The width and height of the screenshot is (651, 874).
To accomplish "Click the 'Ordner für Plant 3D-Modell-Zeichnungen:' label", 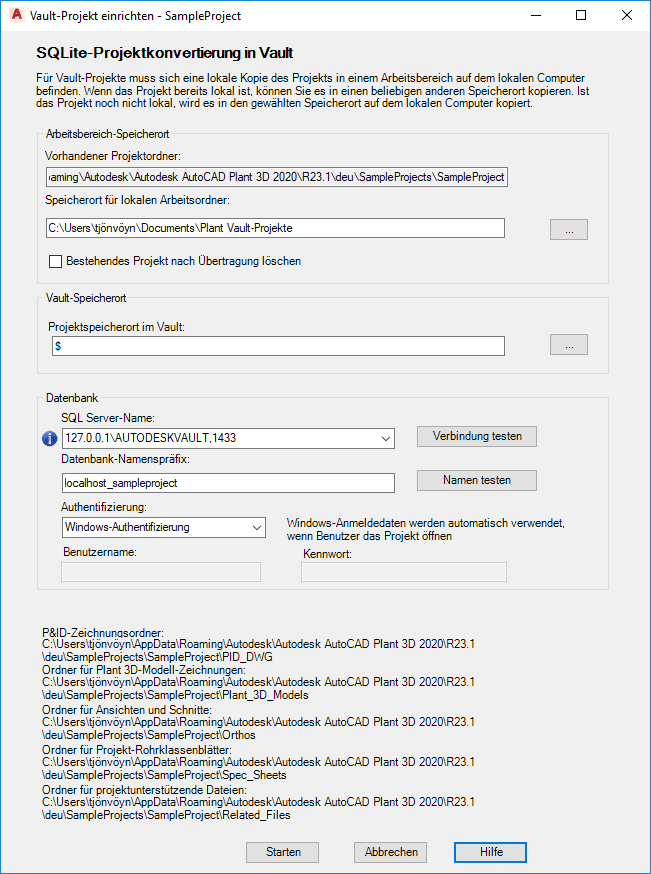I will click(145, 669).
